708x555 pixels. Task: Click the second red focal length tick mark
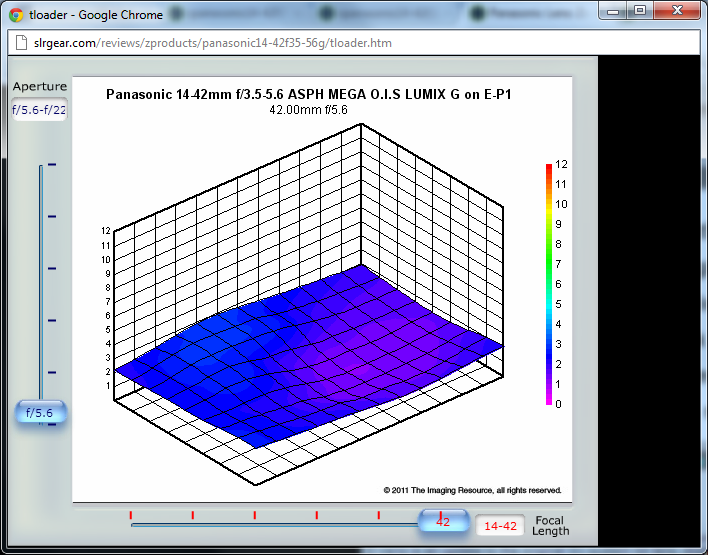(193, 515)
